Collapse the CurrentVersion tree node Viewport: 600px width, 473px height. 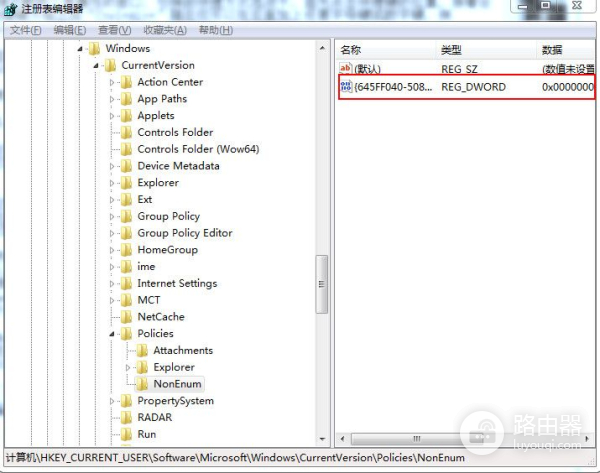97,66
